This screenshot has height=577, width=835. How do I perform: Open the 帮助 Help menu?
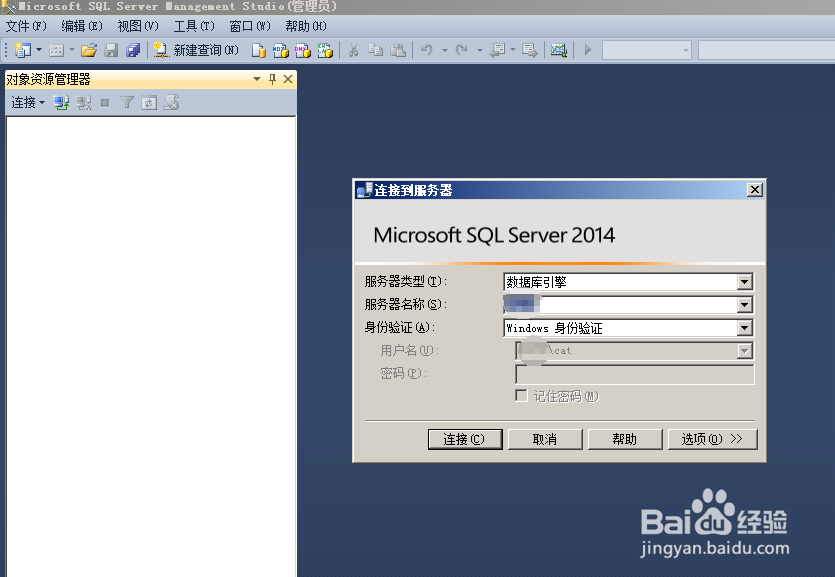(306, 26)
